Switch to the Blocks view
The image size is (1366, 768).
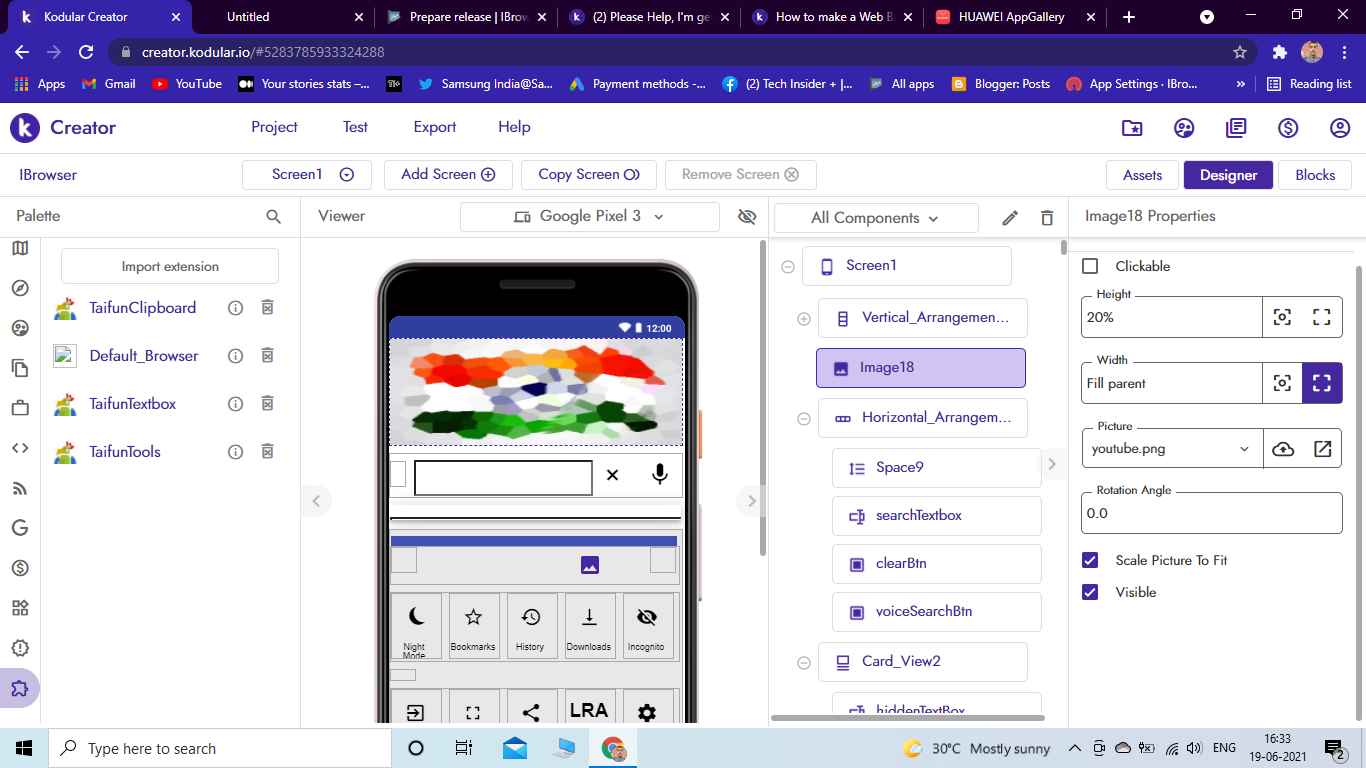pyautogui.click(x=1314, y=175)
